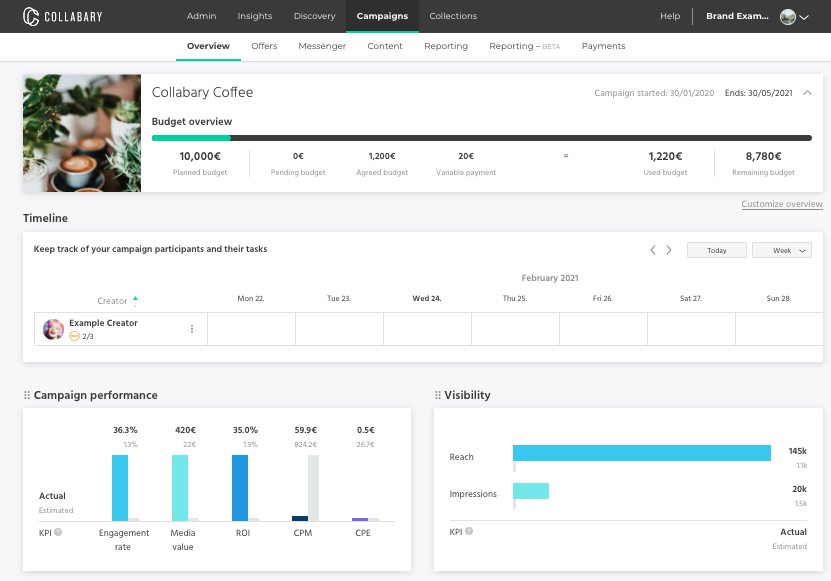Viewport: 831px width, 581px height.
Task: Sort timeline by Creator arrow
Action: coord(135,301)
